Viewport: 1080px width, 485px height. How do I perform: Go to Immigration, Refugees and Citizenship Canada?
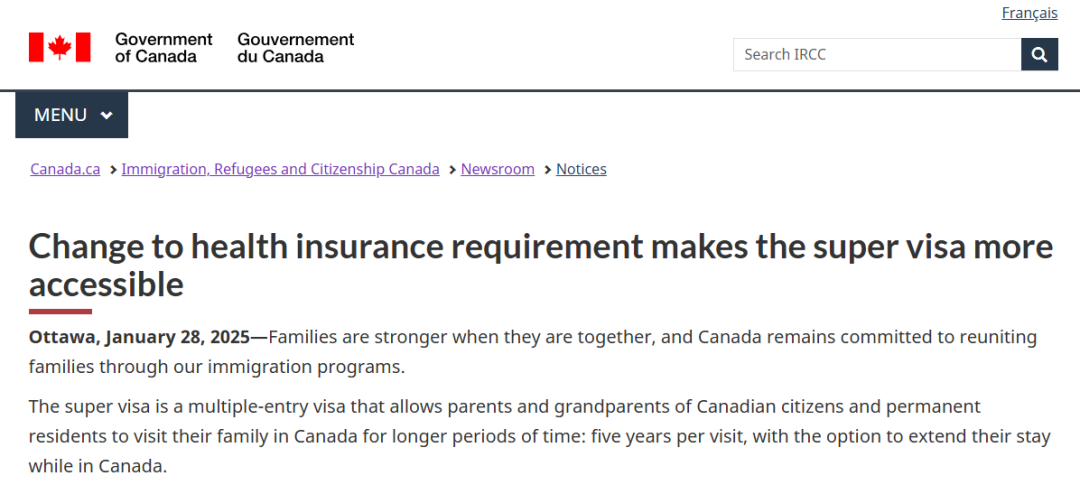coord(280,169)
